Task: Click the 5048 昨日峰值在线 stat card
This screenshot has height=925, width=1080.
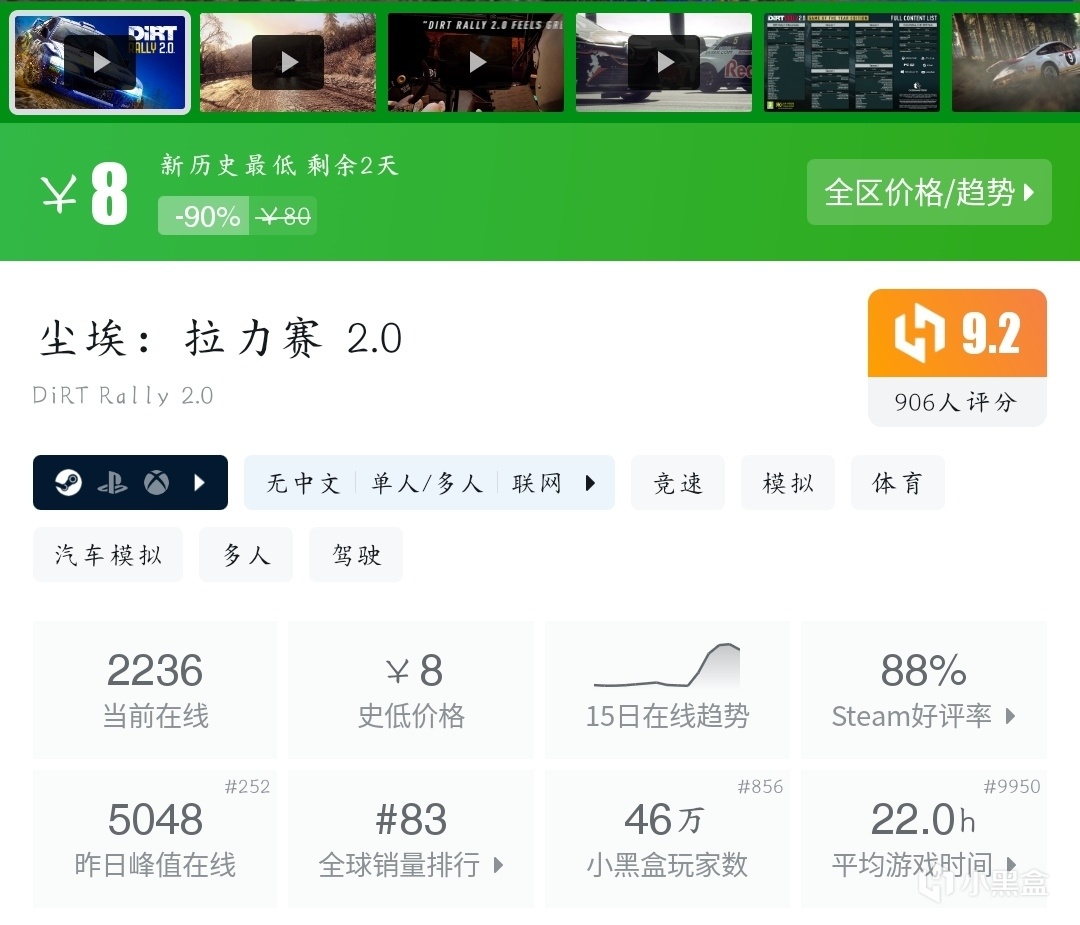Action: point(155,839)
